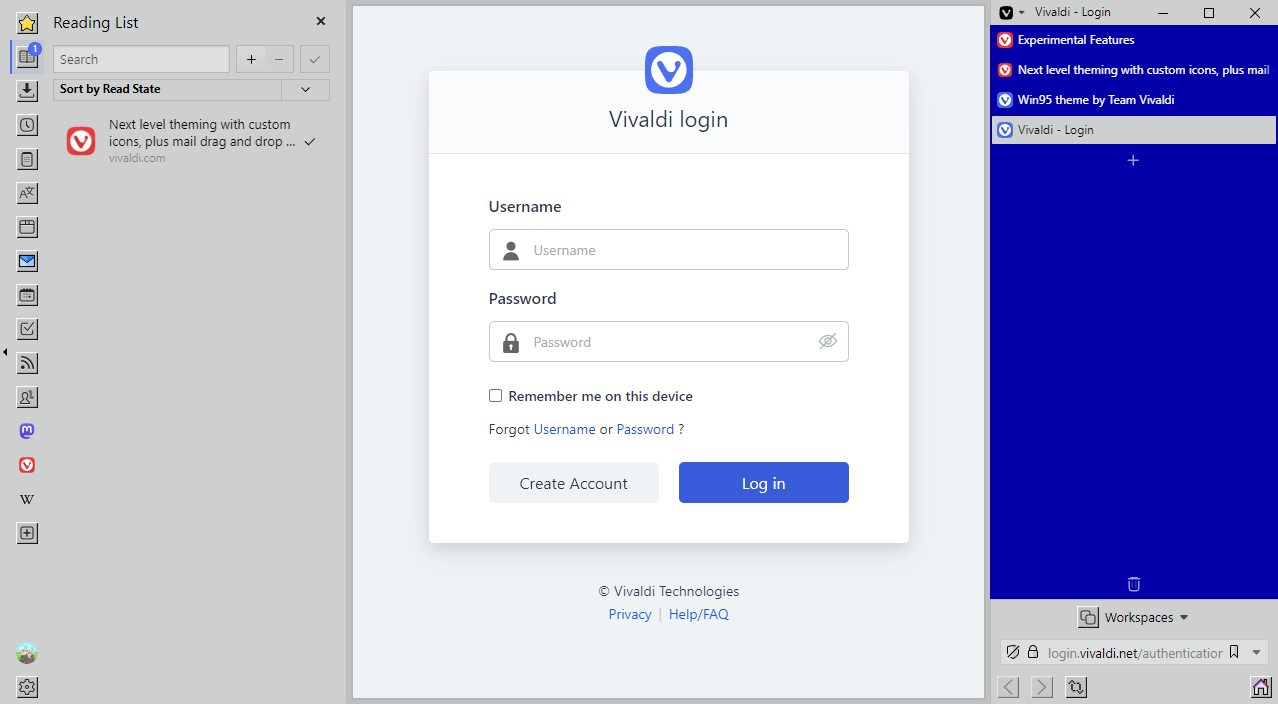Open the Downloads panel icon
The image size is (1278, 704).
tap(27, 91)
